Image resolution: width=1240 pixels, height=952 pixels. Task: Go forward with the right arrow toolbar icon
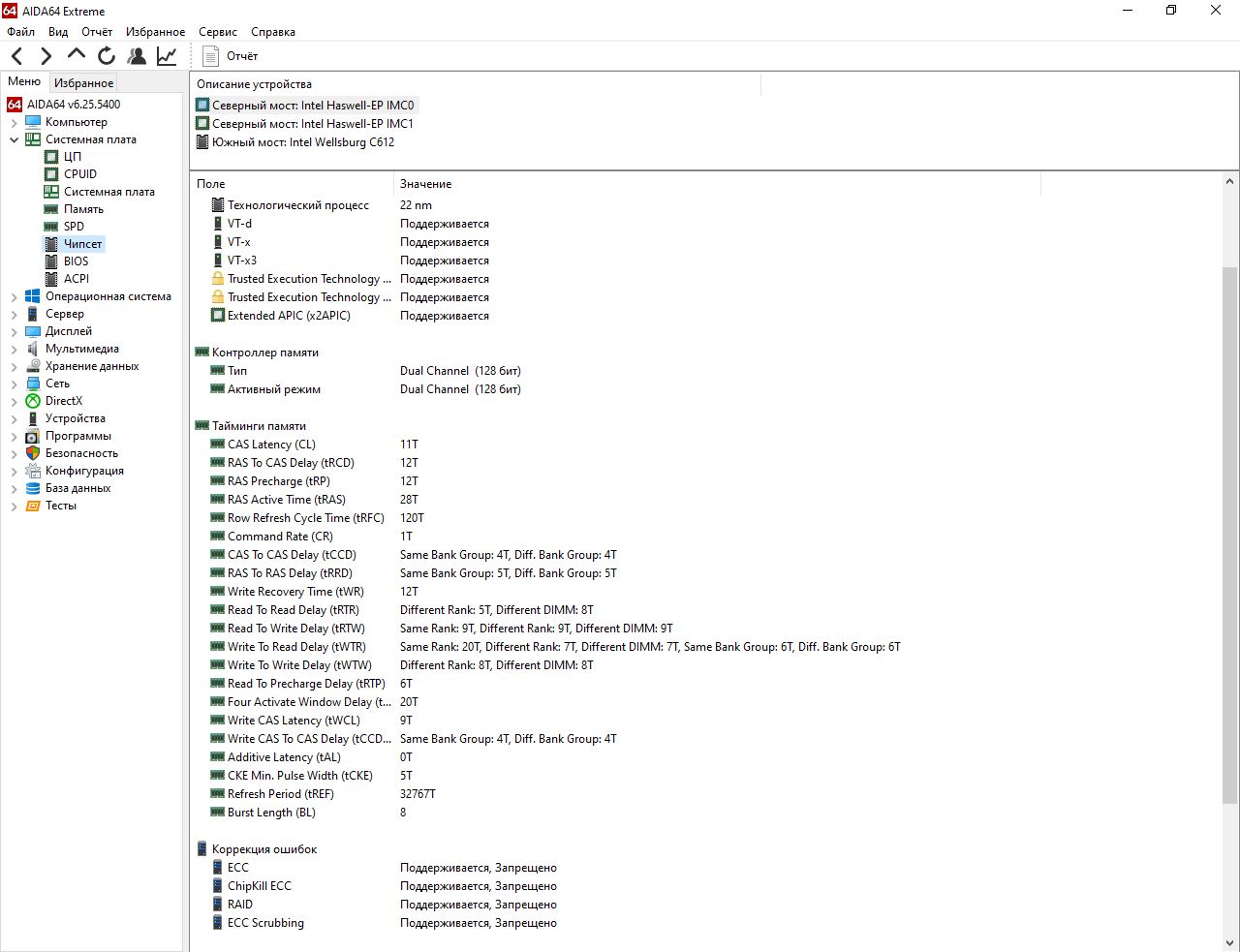(46, 56)
